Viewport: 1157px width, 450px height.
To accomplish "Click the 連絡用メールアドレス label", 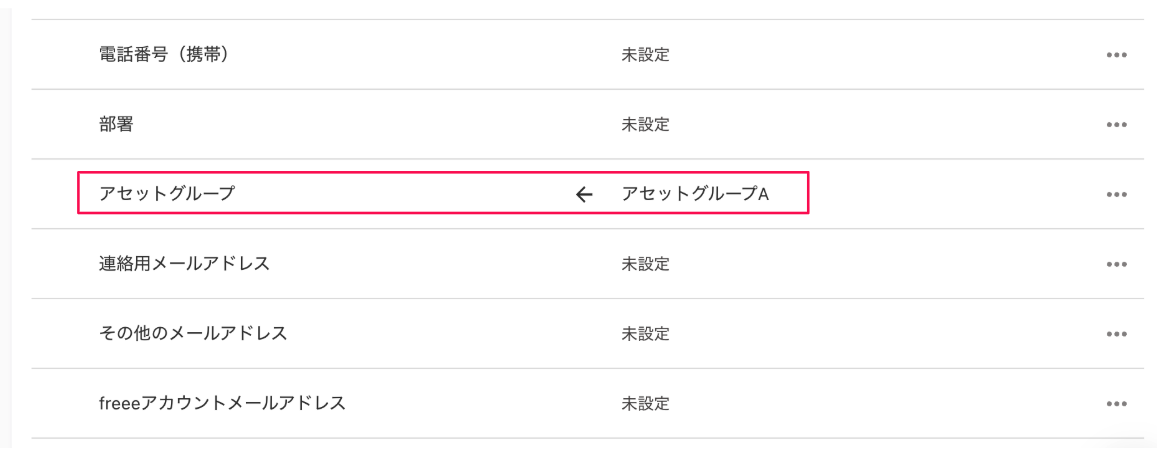I will click(x=184, y=264).
